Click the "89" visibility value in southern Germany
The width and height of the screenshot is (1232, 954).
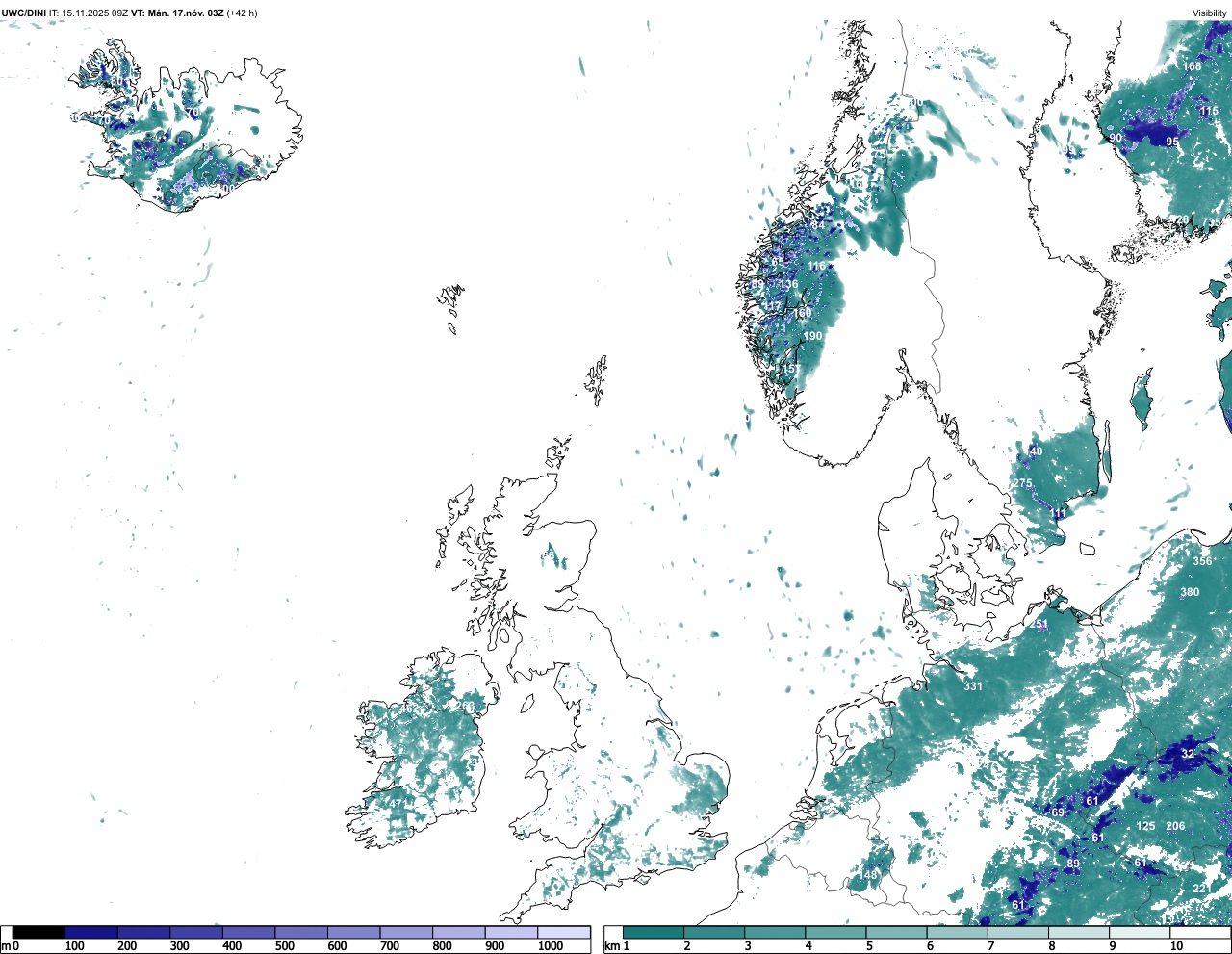tap(1073, 864)
